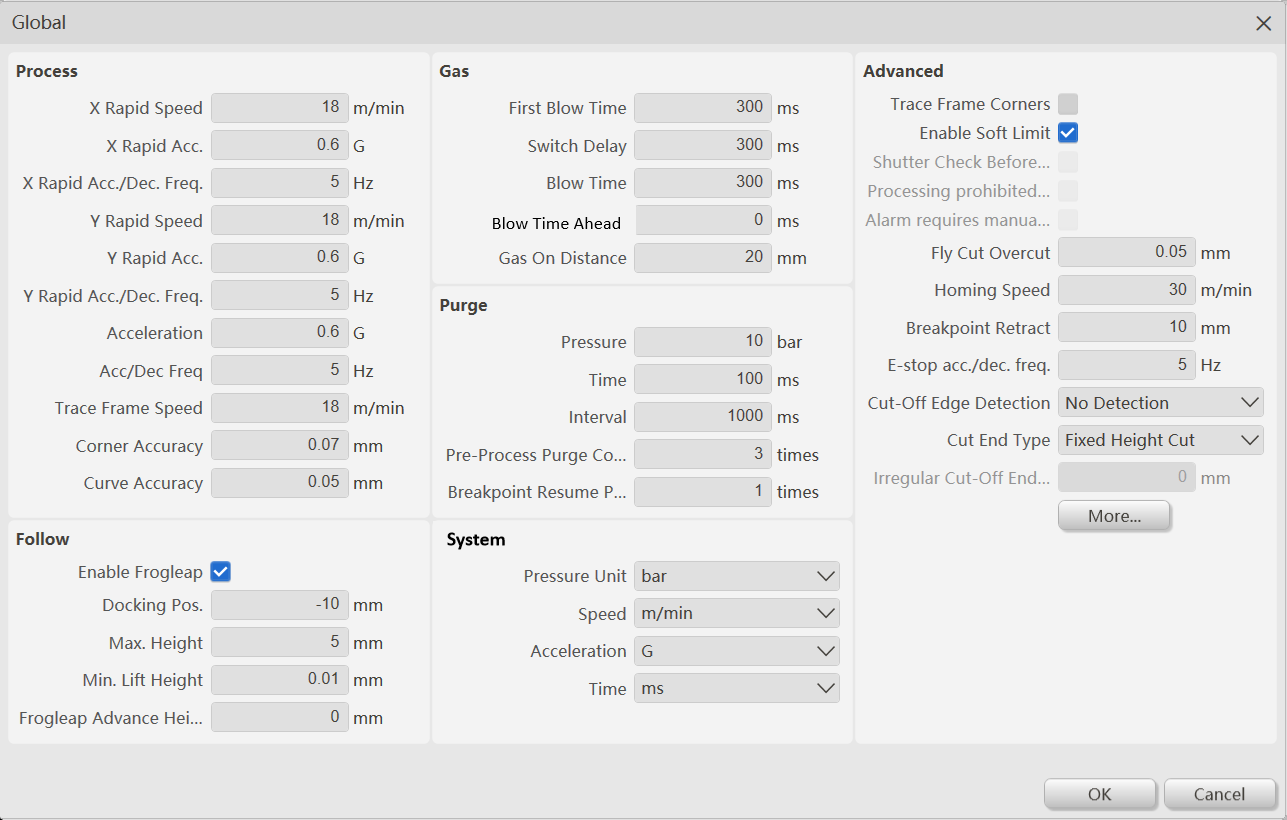Uncheck Enable Soft Limit
Image resolution: width=1287 pixels, height=820 pixels.
pos(1068,133)
